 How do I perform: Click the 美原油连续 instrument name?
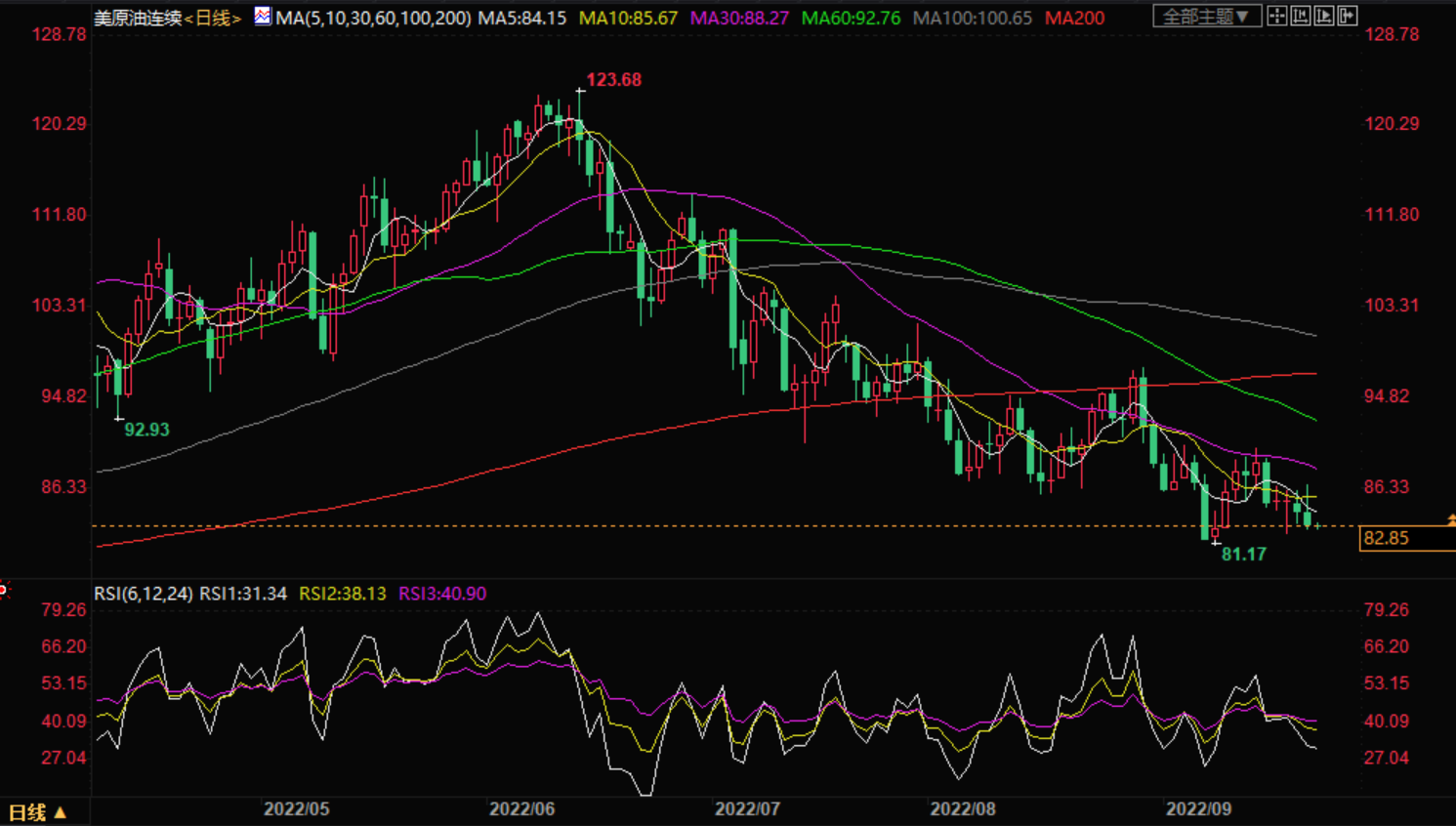click(138, 19)
